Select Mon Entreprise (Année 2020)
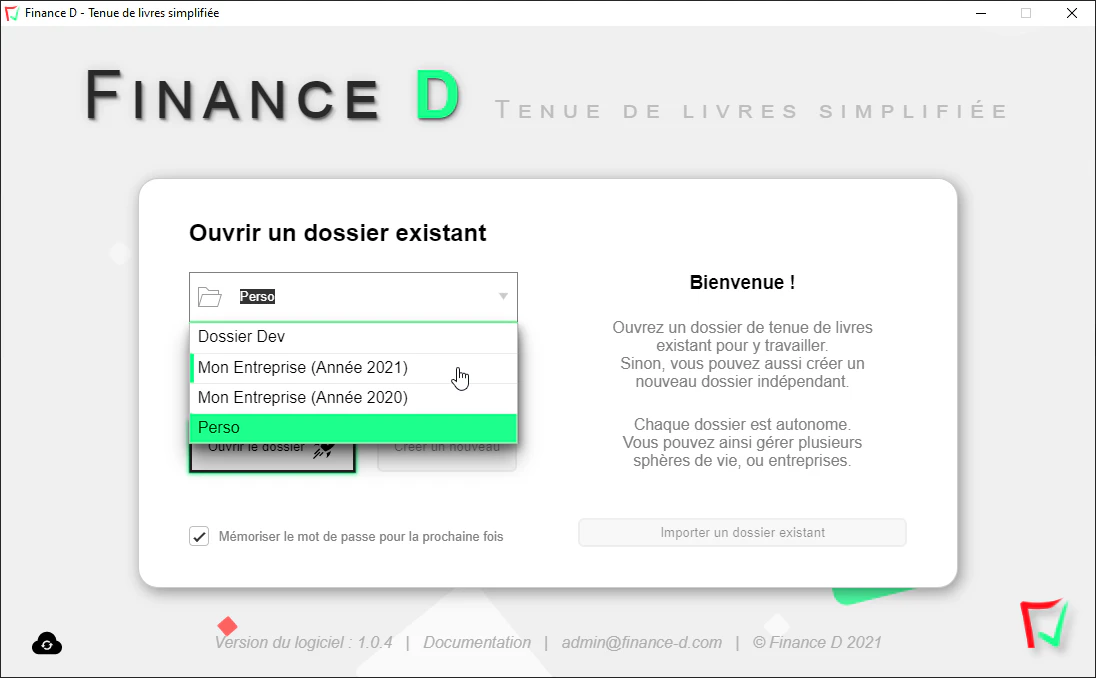1096x678 pixels. pyautogui.click(x=300, y=397)
